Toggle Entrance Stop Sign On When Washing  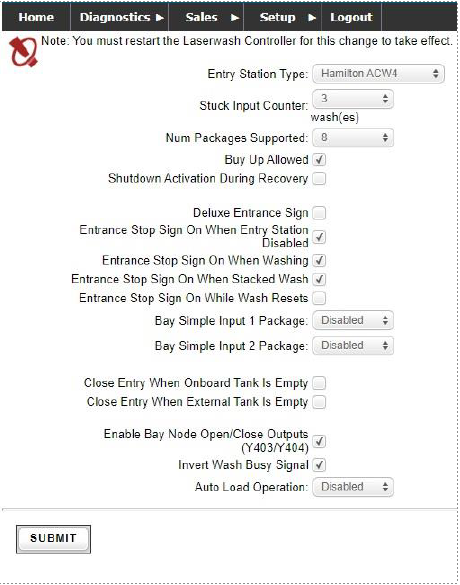click(319, 260)
